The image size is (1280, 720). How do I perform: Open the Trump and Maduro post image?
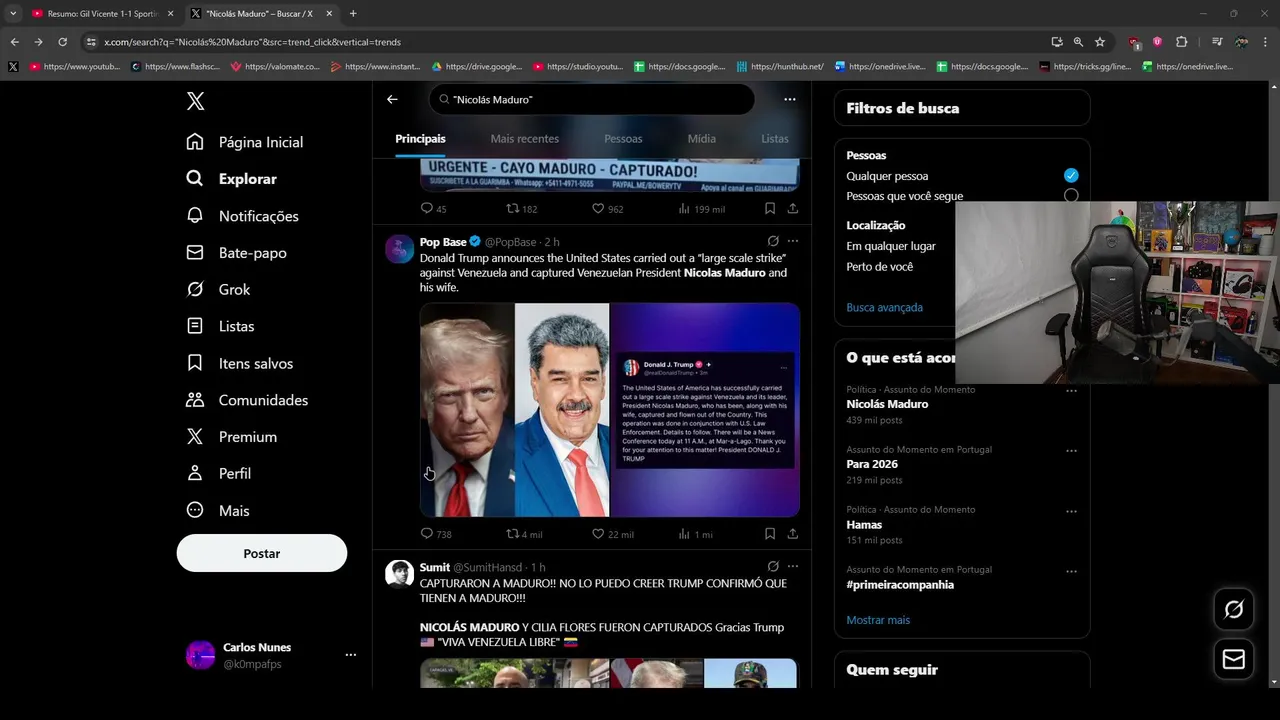[x=609, y=410]
